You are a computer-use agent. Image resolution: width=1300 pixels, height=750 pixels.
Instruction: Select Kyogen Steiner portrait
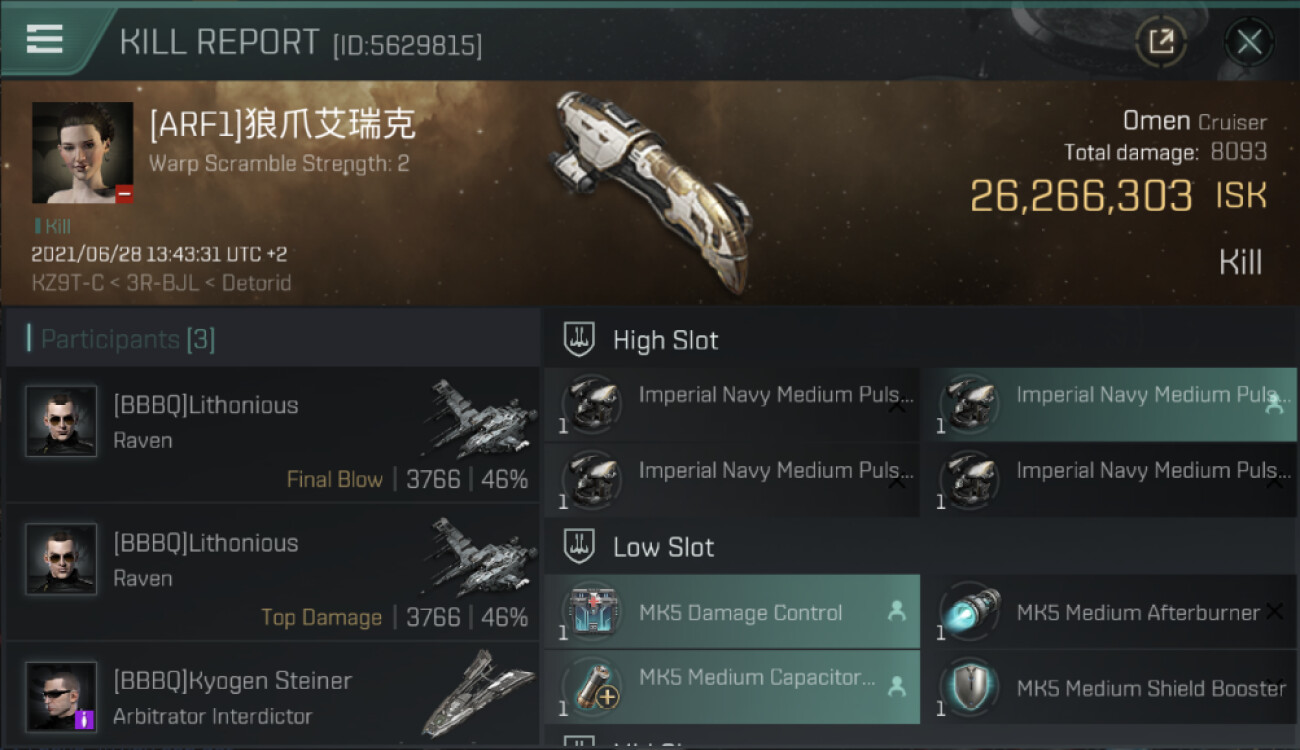click(x=62, y=696)
